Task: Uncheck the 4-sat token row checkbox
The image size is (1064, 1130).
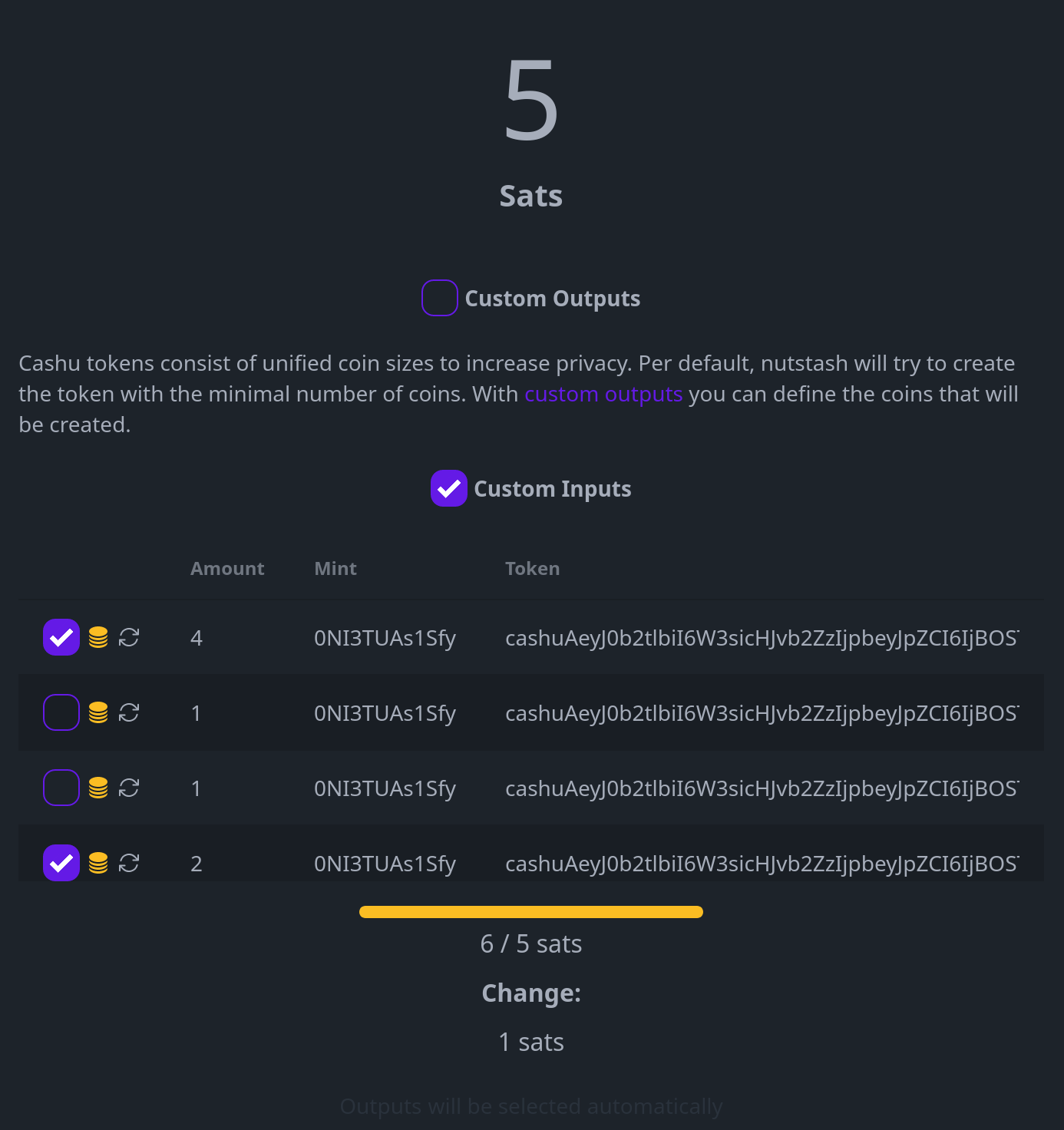Action: [x=61, y=637]
